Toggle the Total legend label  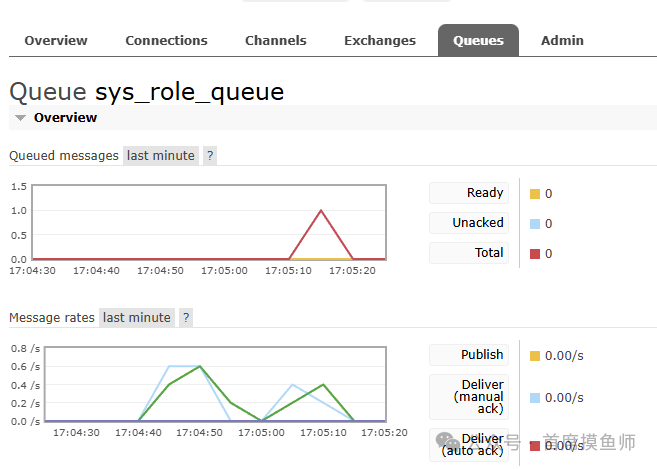point(469,253)
